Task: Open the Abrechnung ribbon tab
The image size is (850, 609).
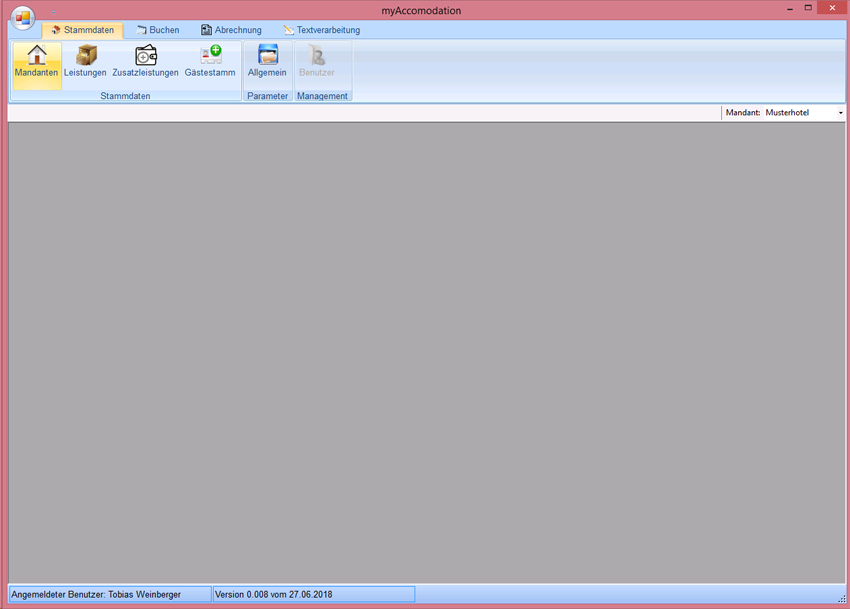Action: click(x=231, y=30)
